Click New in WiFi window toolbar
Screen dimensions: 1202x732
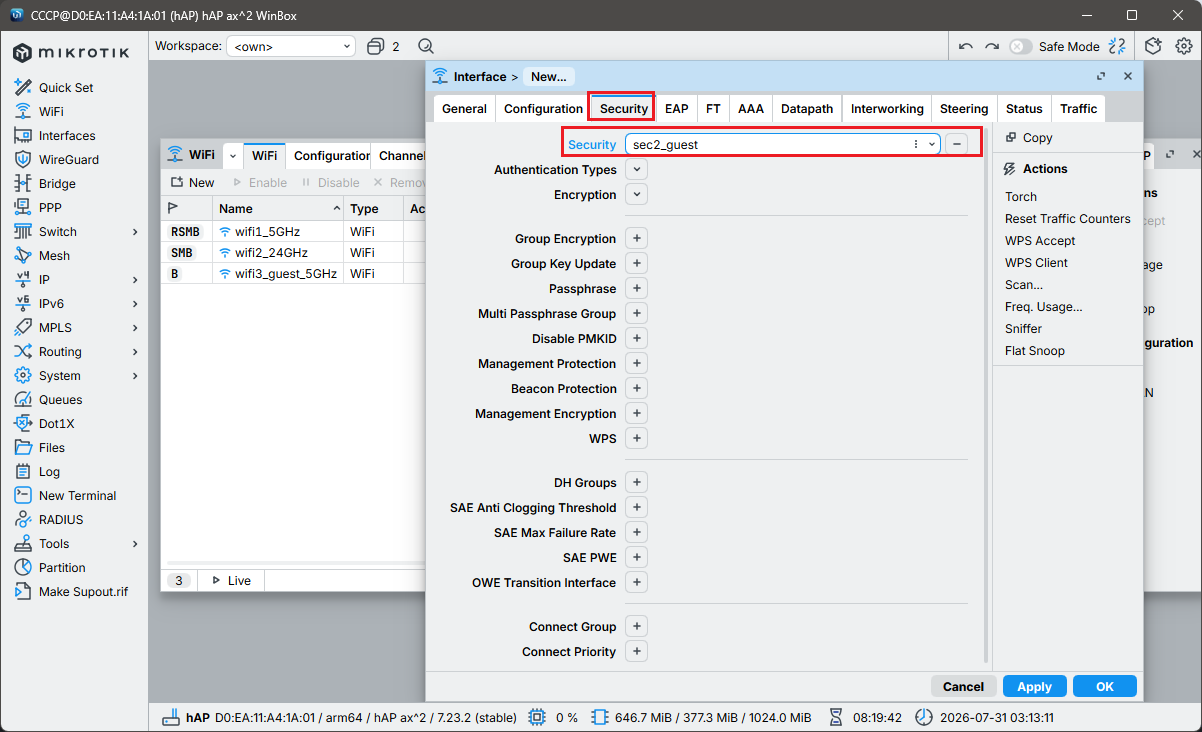click(x=192, y=183)
